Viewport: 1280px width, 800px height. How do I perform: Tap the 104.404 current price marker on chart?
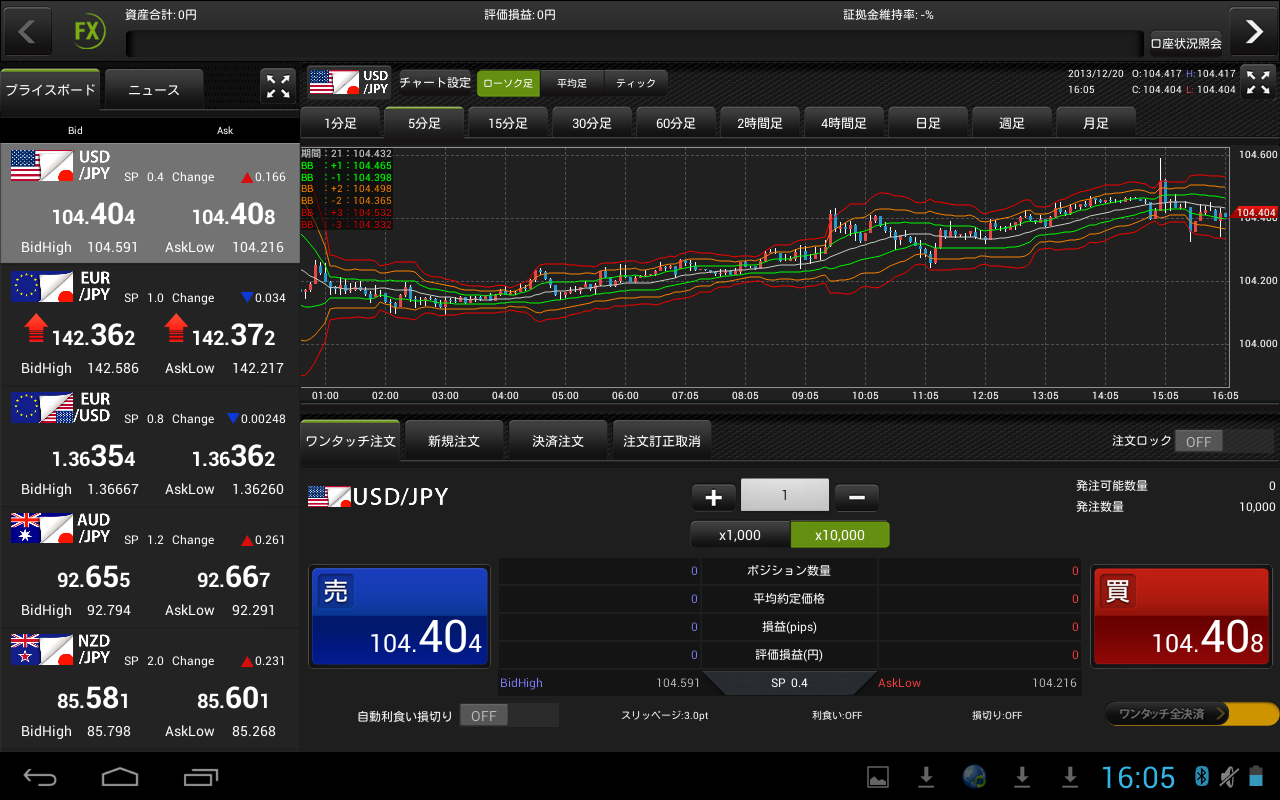click(1256, 213)
